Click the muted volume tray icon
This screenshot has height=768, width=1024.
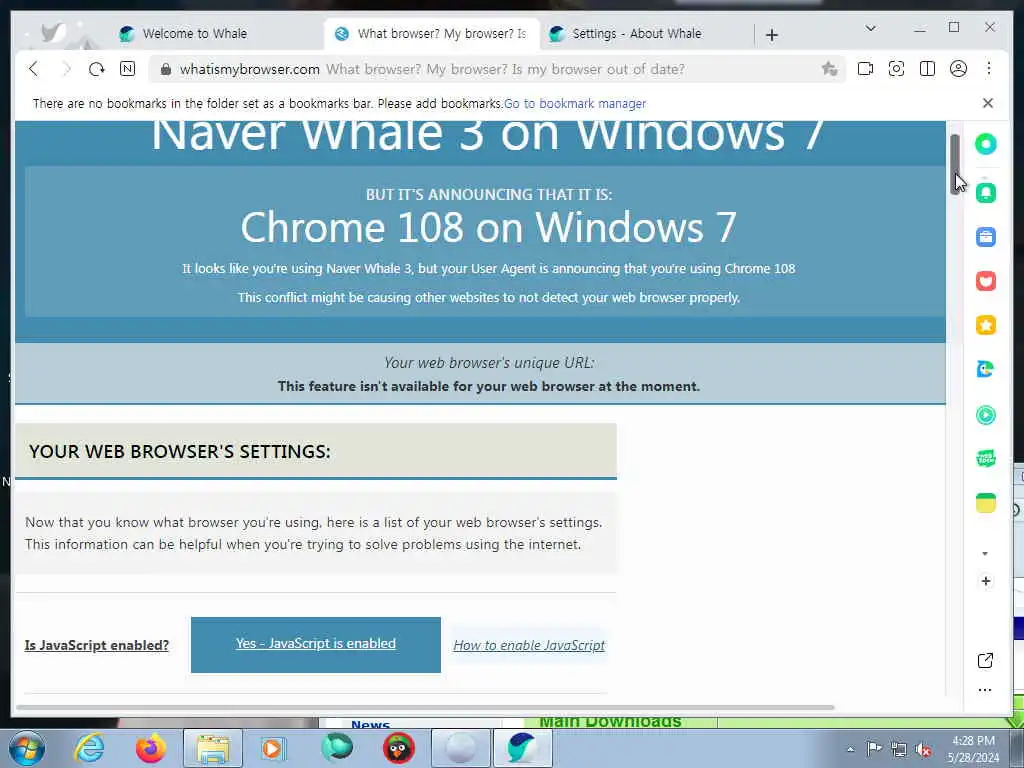923,749
